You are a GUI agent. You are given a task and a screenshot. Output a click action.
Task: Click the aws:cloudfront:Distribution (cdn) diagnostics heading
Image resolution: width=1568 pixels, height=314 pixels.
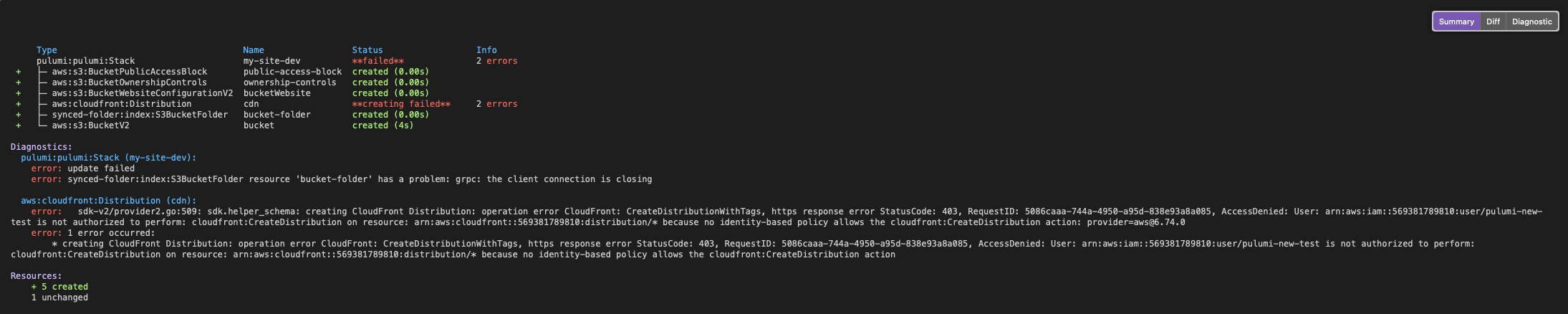108,201
